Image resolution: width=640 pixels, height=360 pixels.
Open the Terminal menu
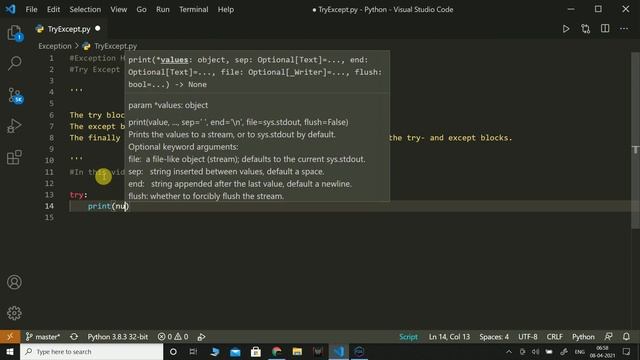[x=193, y=9]
